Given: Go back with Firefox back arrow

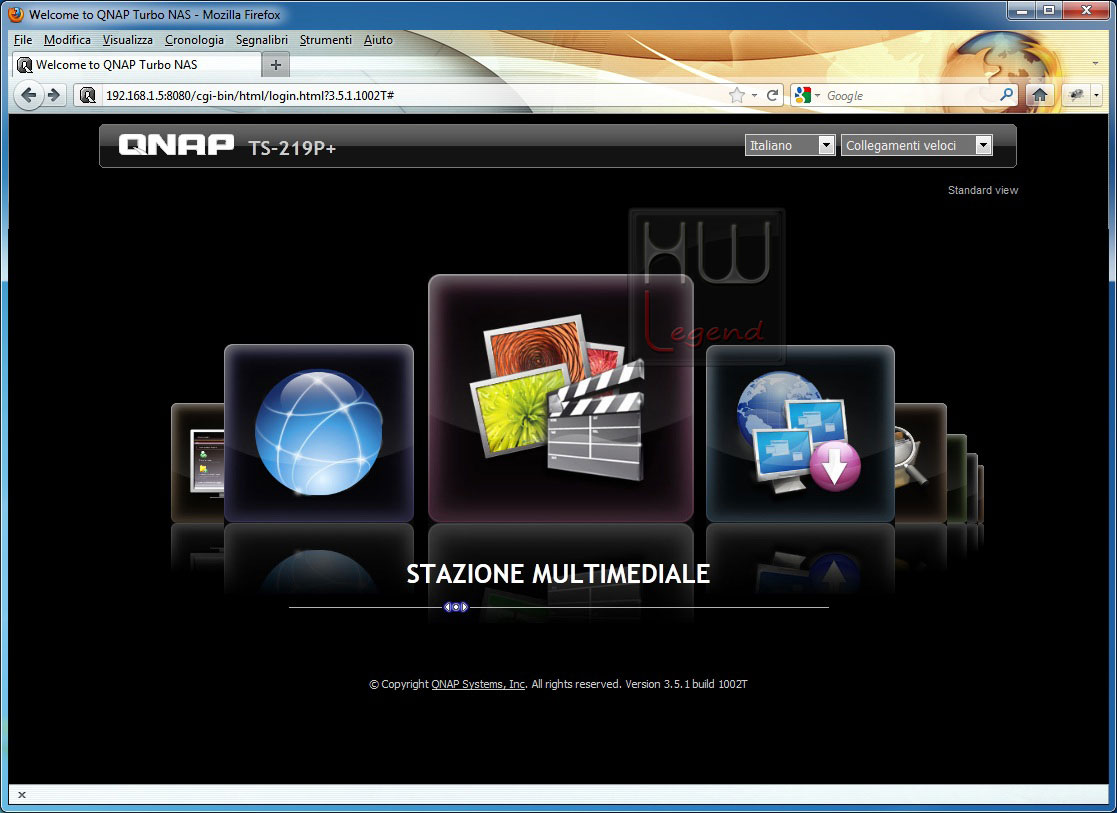Looking at the screenshot, I should (28, 95).
